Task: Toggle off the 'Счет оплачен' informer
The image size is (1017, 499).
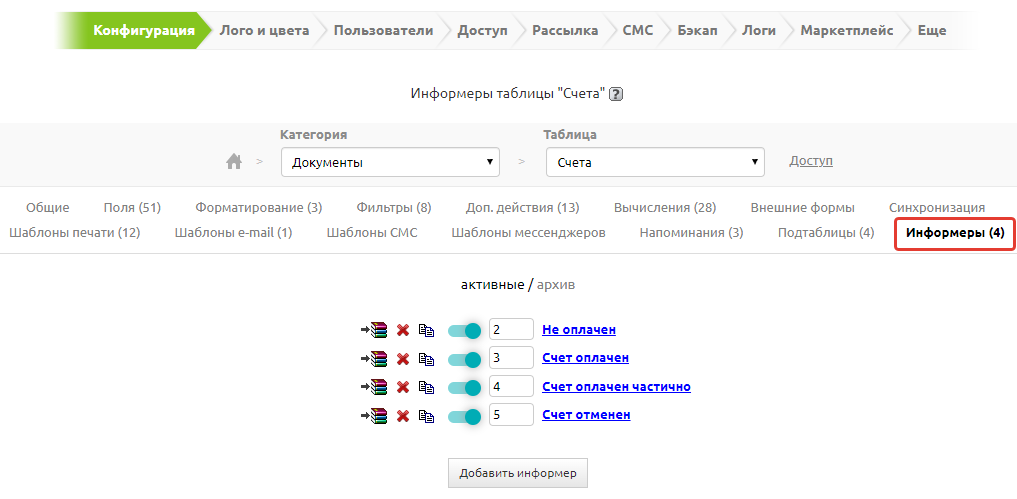Action: coord(465,359)
